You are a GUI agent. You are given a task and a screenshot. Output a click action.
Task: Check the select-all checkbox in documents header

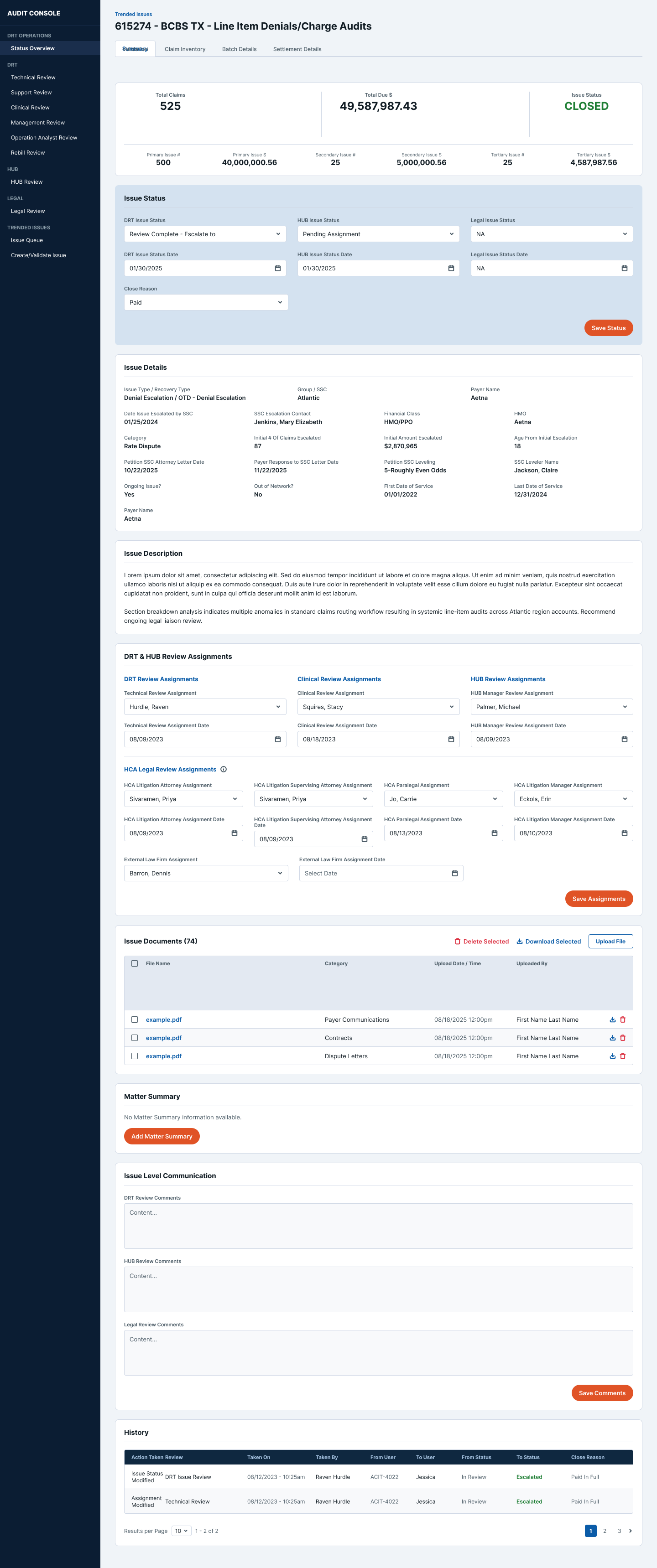click(135, 963)
